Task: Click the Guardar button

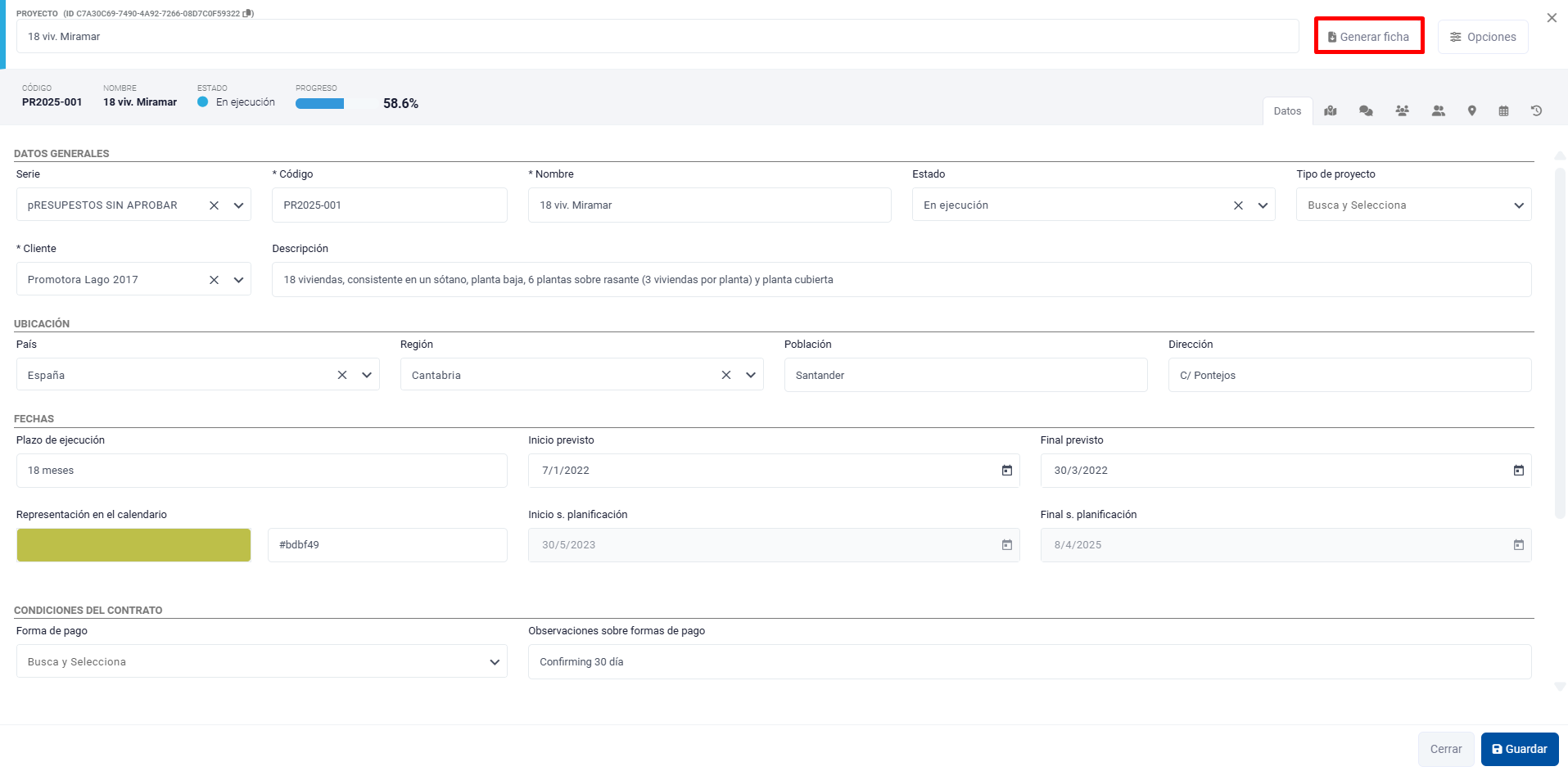Action: (x=1520, y=749)
